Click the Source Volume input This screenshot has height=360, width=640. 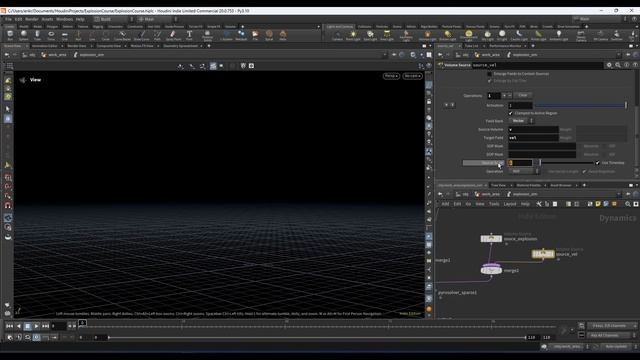[533, 129]
